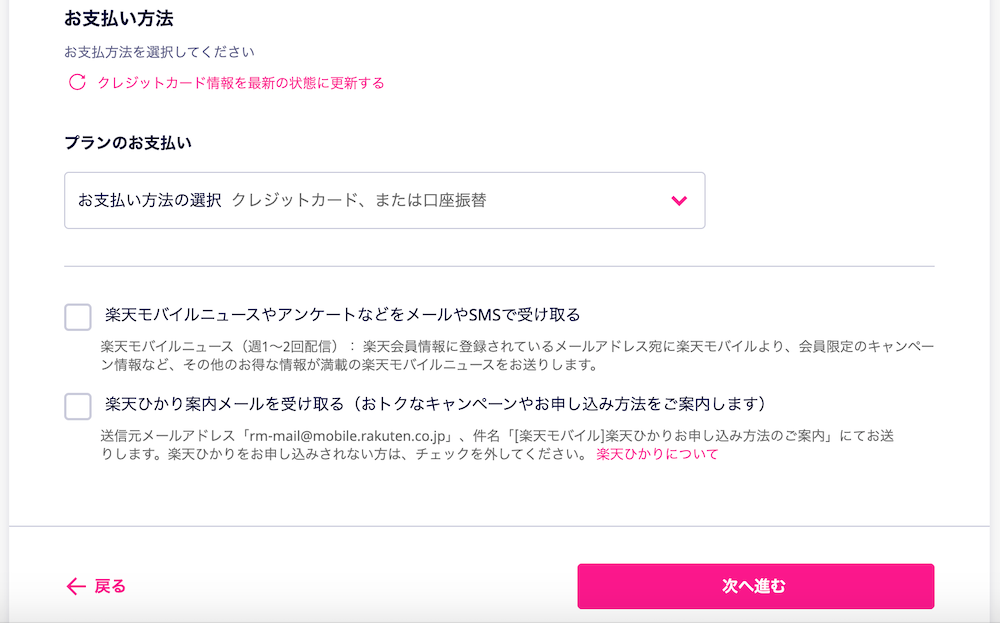Go back with the 戻る link
Screen dimensions: 1000x623
point(110,587)
